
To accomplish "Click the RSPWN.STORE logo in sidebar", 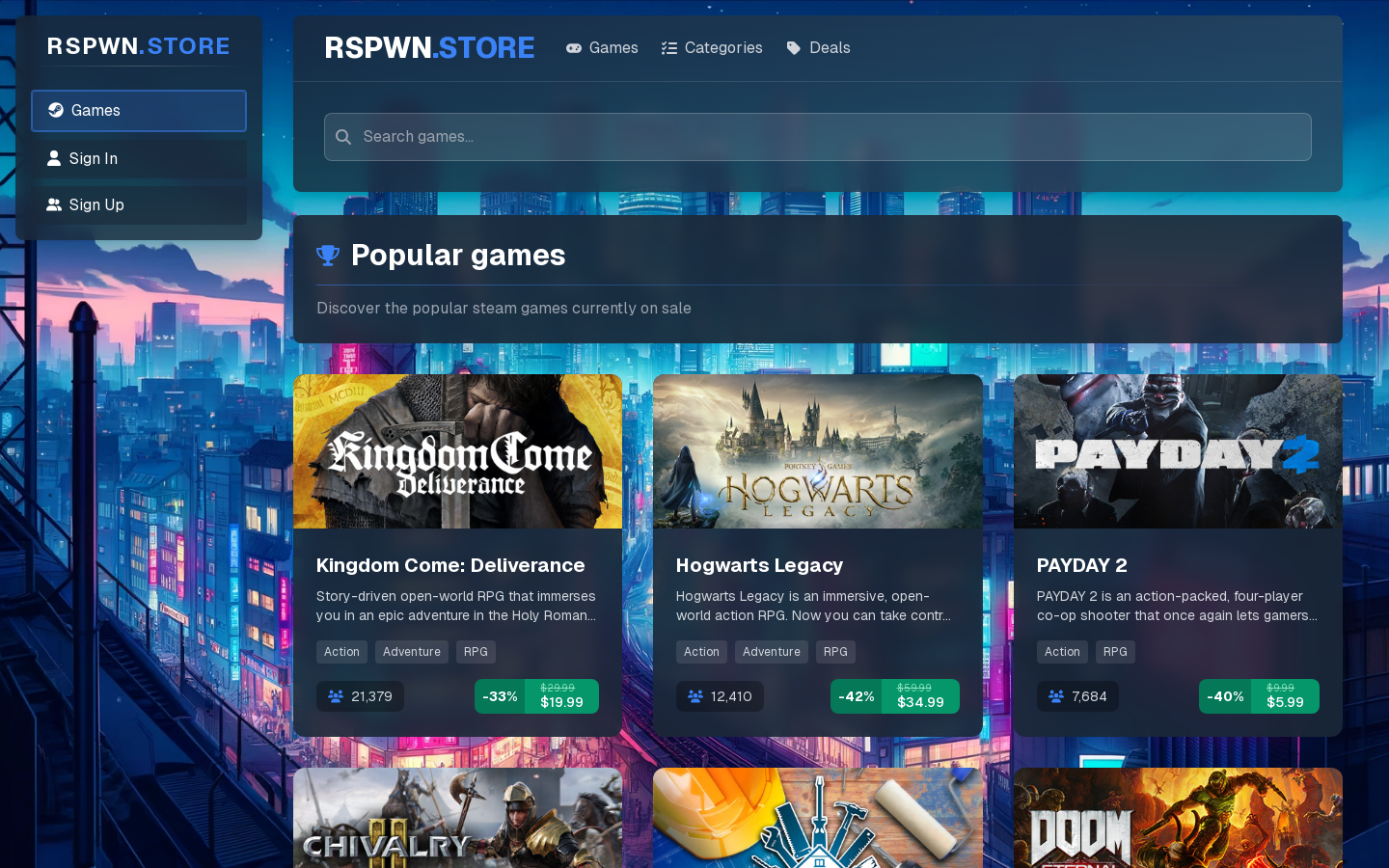I will point(139,46).
